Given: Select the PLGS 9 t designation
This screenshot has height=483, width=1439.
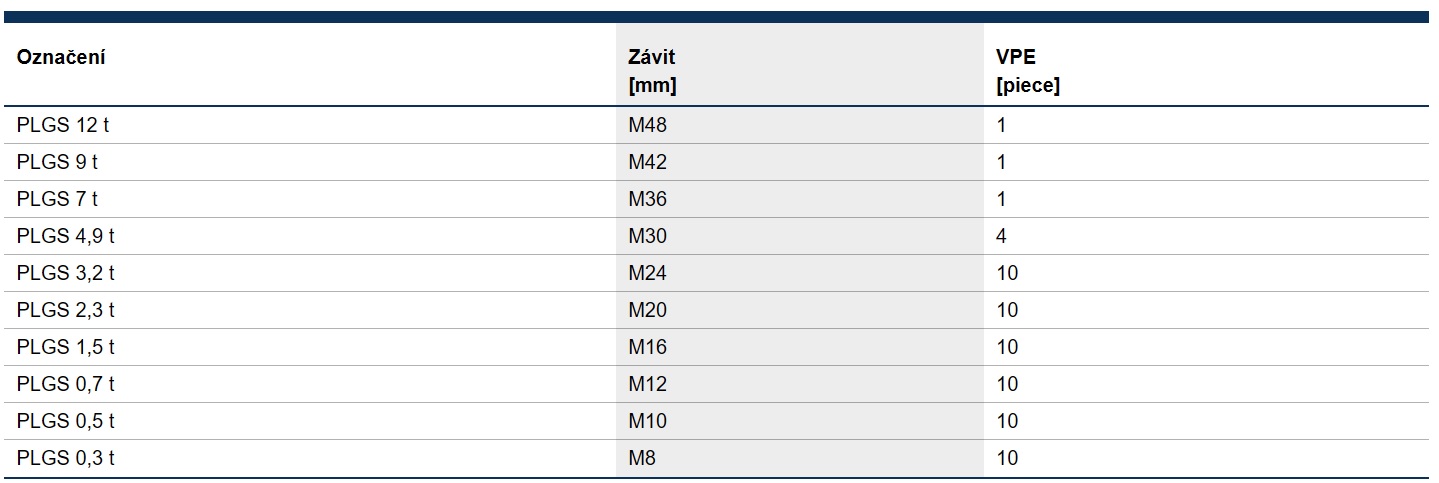Looking at the screenshot, I should (x=57, y=162).
